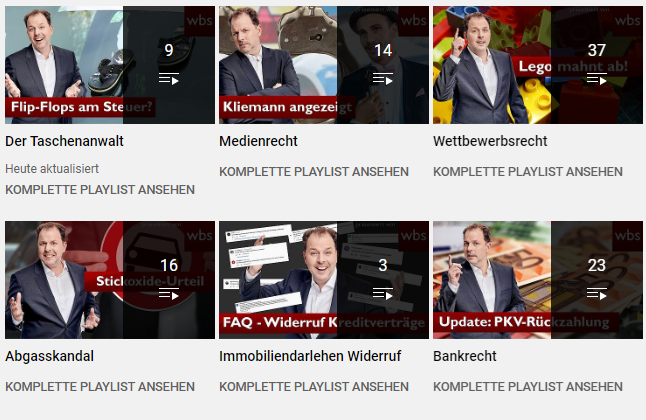View complete playlist under Bankrecht
Screen dimensions: 646x420
point(528,387)
